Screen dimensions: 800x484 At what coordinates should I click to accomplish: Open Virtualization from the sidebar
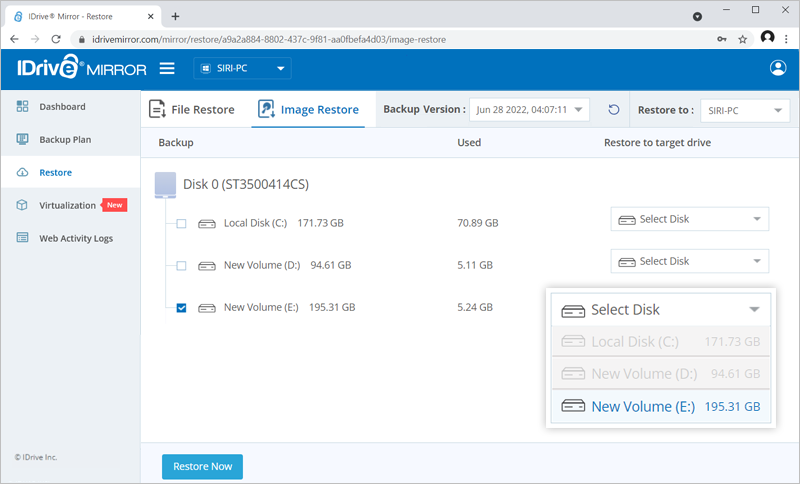70,205
